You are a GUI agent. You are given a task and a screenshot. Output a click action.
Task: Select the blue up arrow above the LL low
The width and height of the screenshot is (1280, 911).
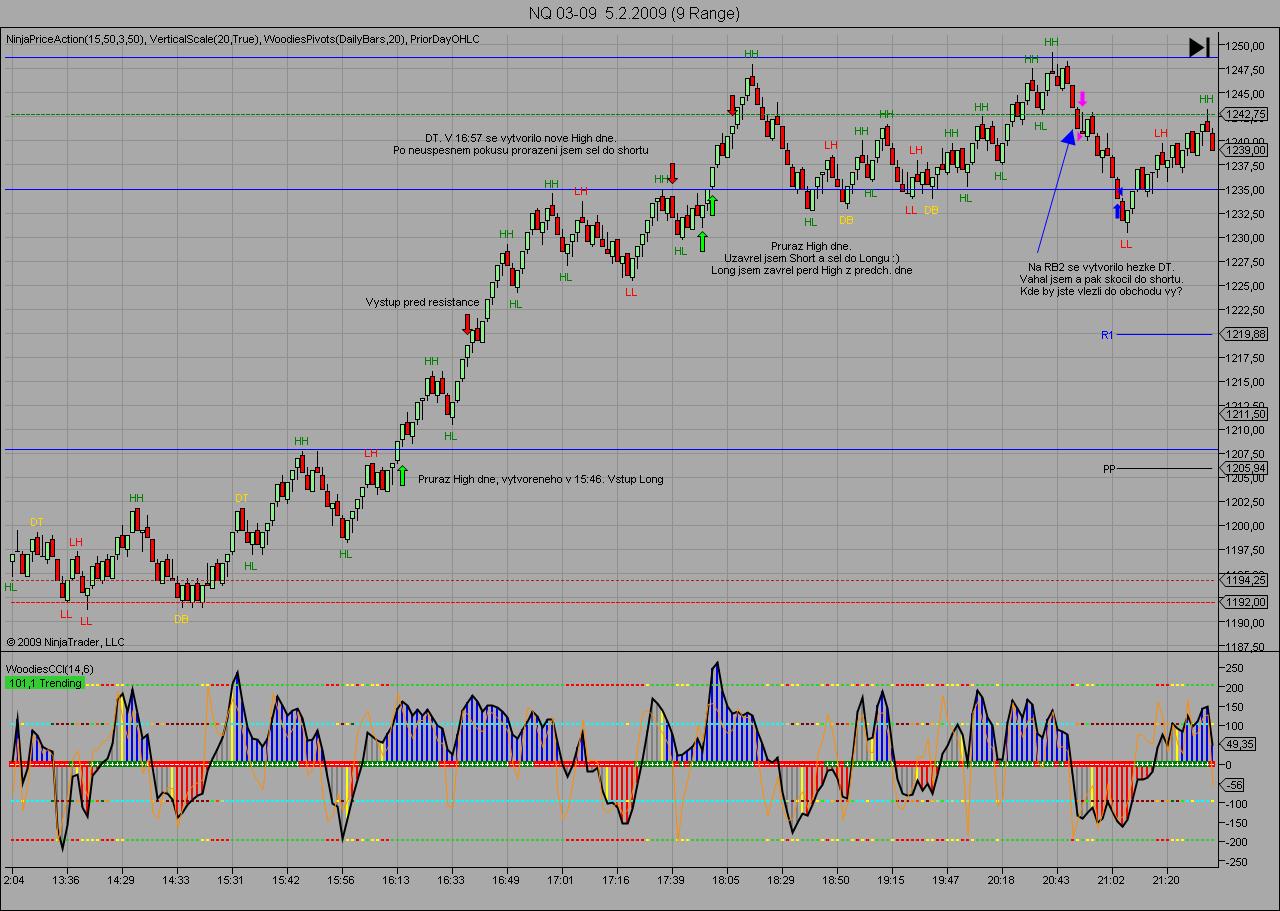[1117, 210]
